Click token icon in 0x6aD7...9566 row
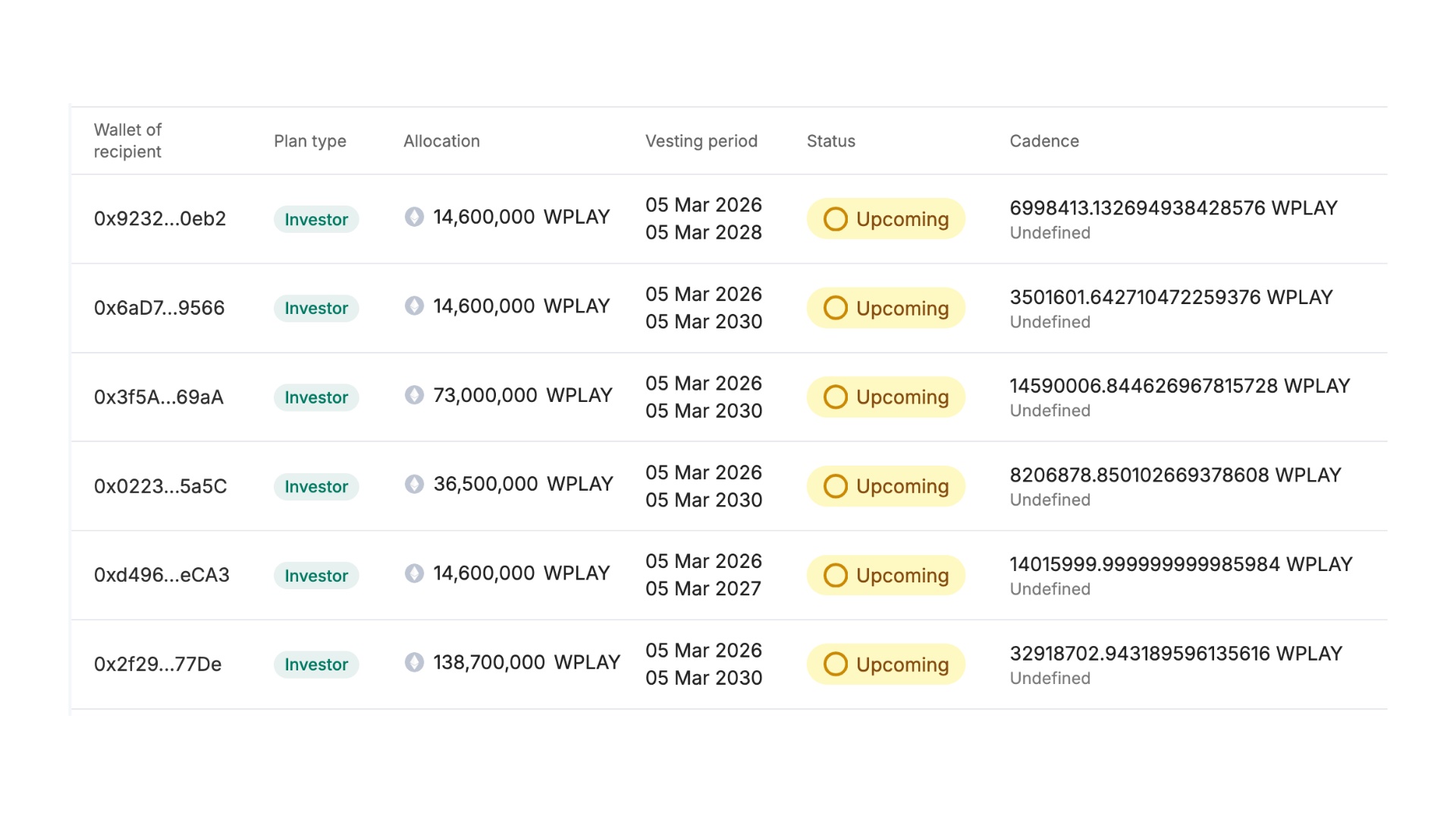 414,306
